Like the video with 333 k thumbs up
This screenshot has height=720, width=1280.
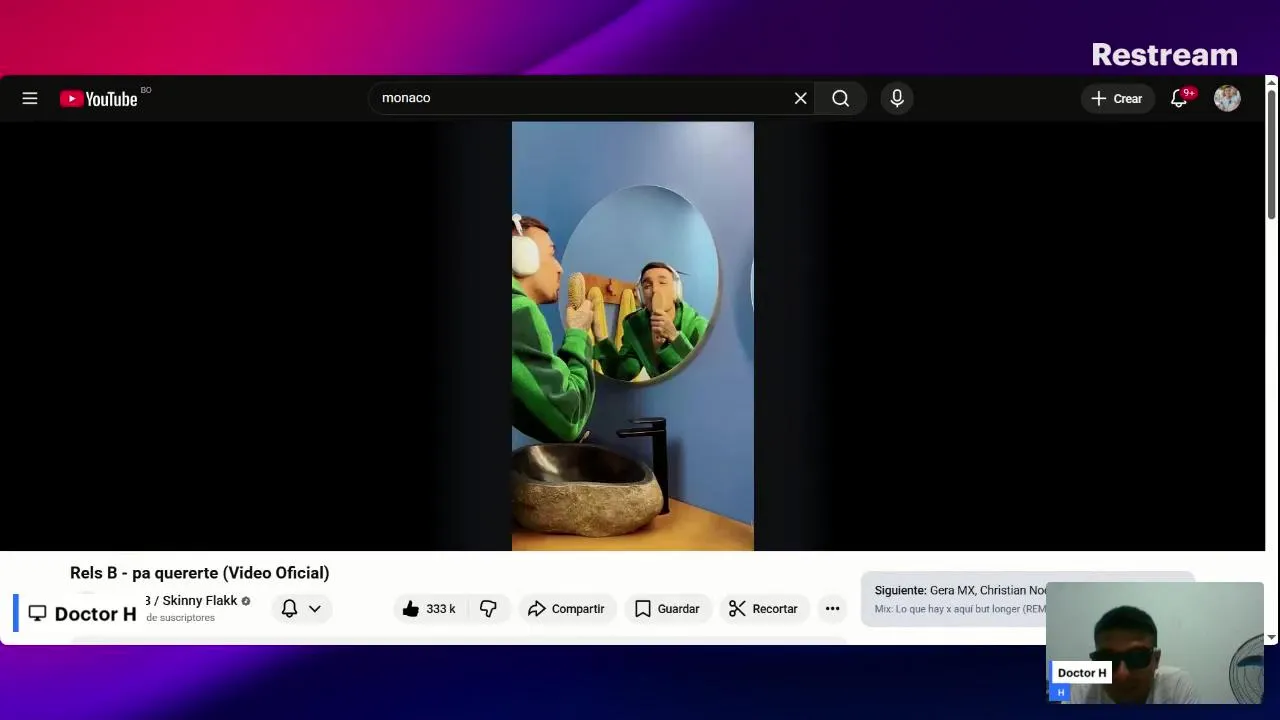429,608
